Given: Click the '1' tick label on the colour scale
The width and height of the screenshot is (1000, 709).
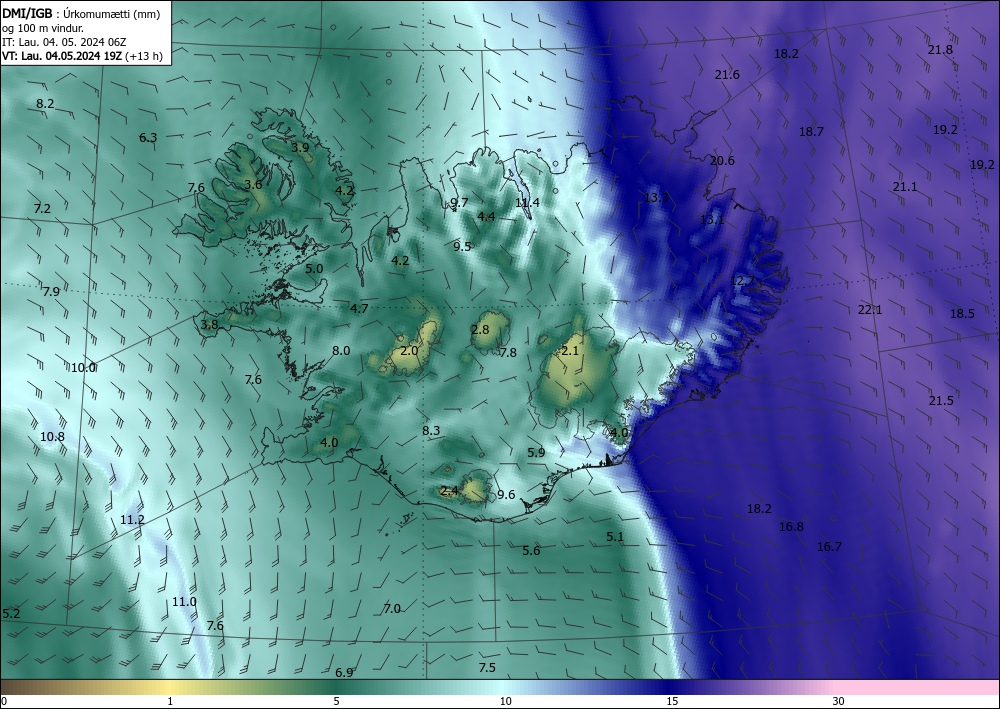Looking at the screenshot, I should [x=170, y=701].
